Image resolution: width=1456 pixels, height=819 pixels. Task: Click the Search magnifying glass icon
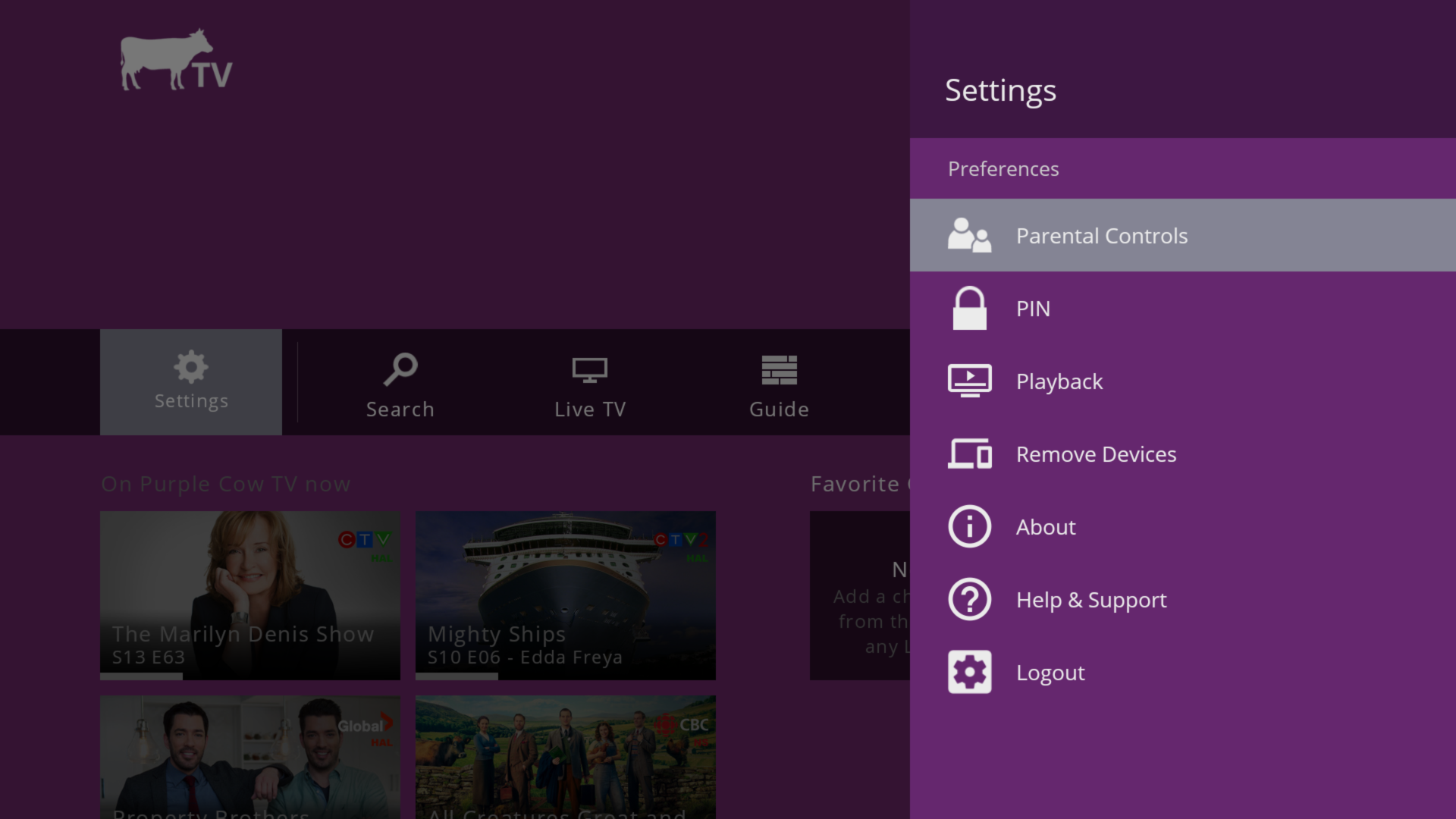pos(400,370)
